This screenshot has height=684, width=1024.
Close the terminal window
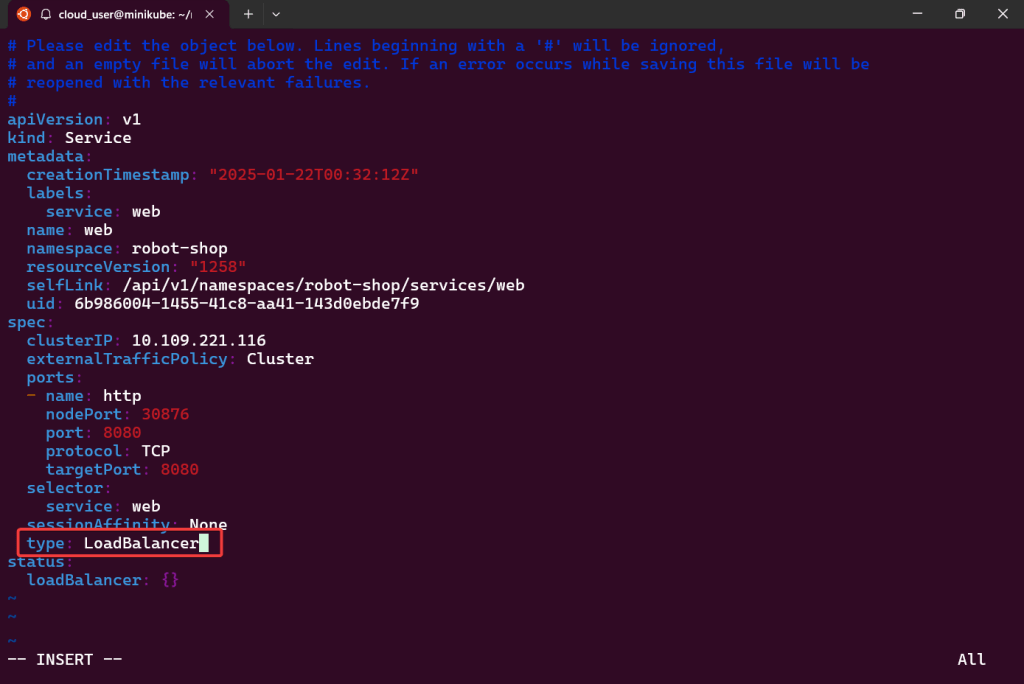(x=1002, y=14)
